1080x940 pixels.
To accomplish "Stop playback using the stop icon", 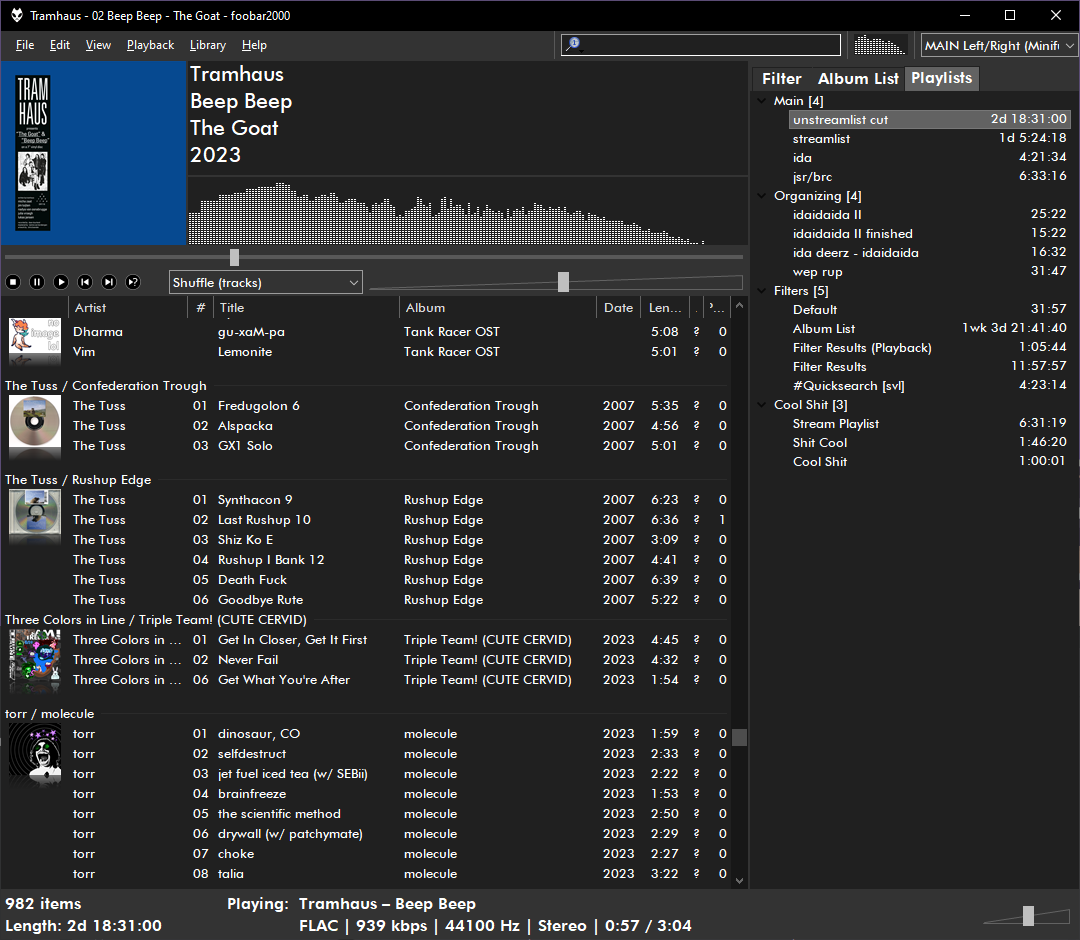I will (13, 281).
